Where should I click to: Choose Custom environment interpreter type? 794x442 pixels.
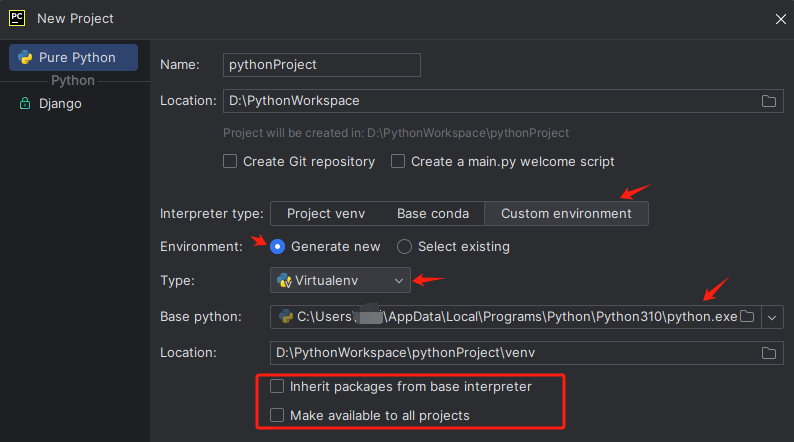click(566, 214)
